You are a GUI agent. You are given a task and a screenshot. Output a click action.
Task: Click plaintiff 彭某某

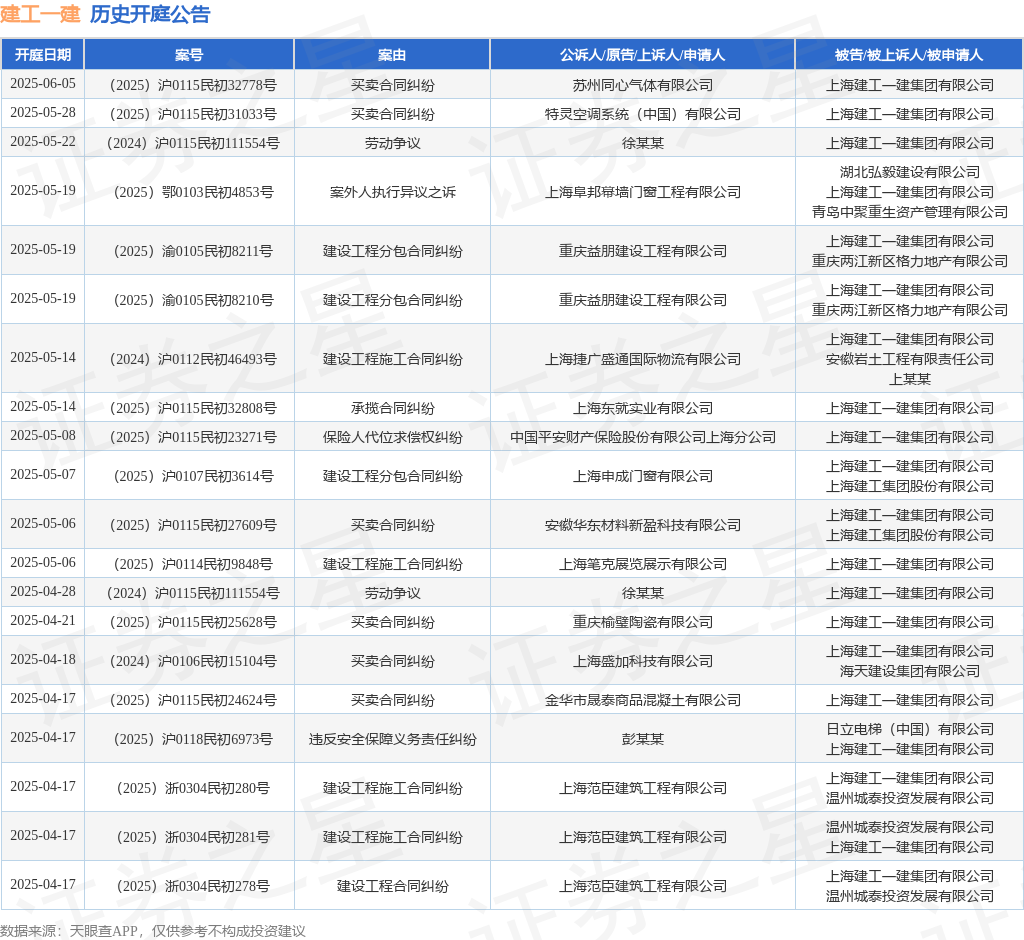643,739
